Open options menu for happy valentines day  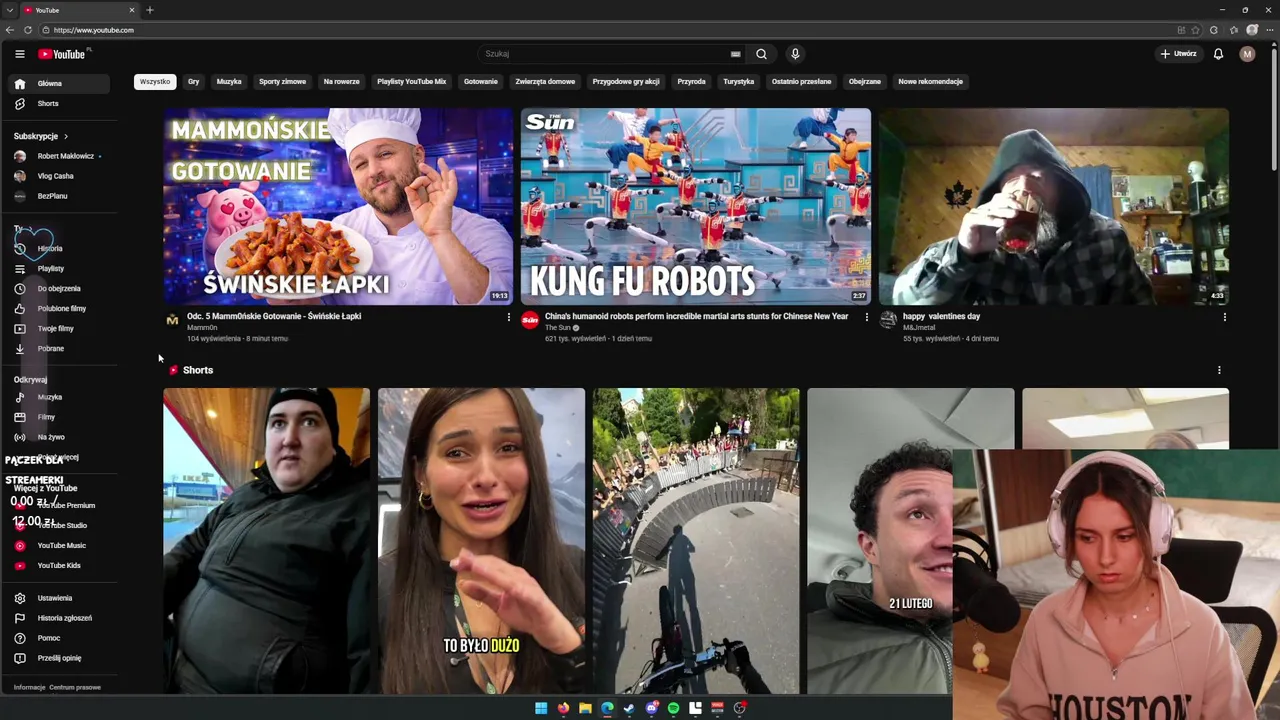1225,317
